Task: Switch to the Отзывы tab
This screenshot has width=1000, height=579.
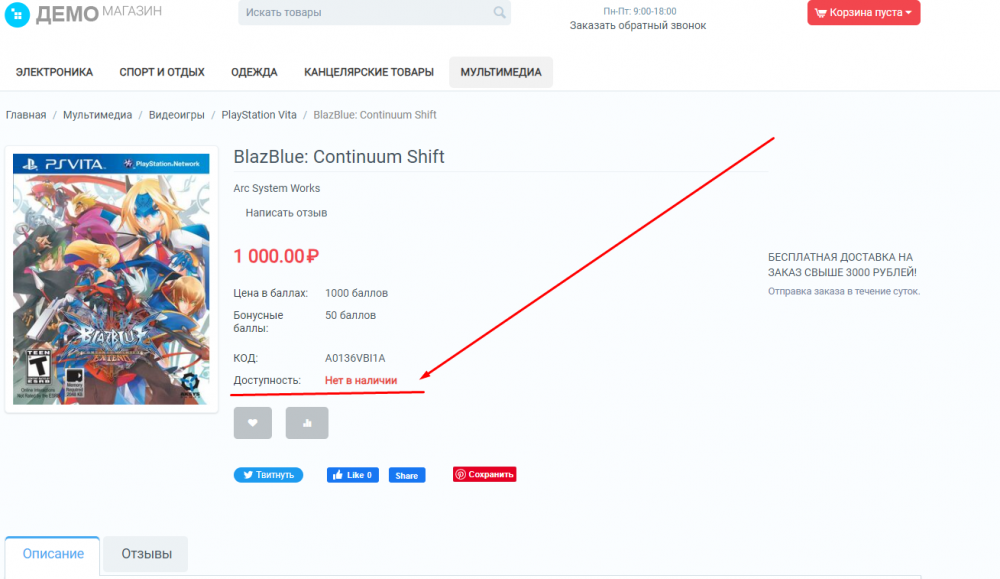Action: 146,554
